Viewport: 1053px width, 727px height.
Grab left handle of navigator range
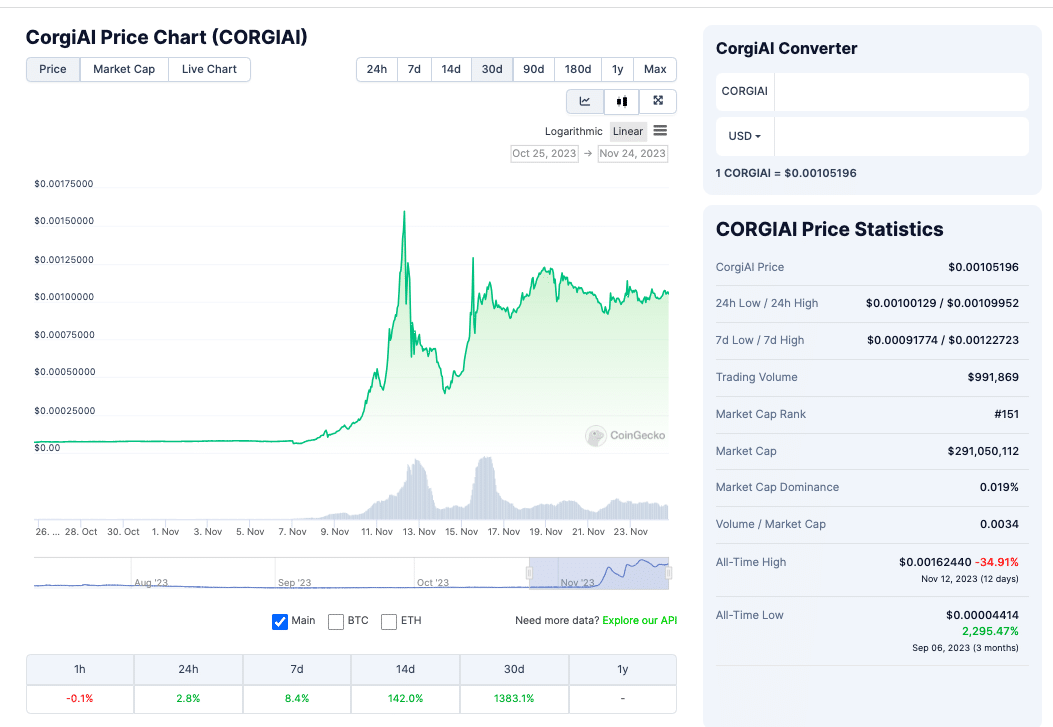529,573
